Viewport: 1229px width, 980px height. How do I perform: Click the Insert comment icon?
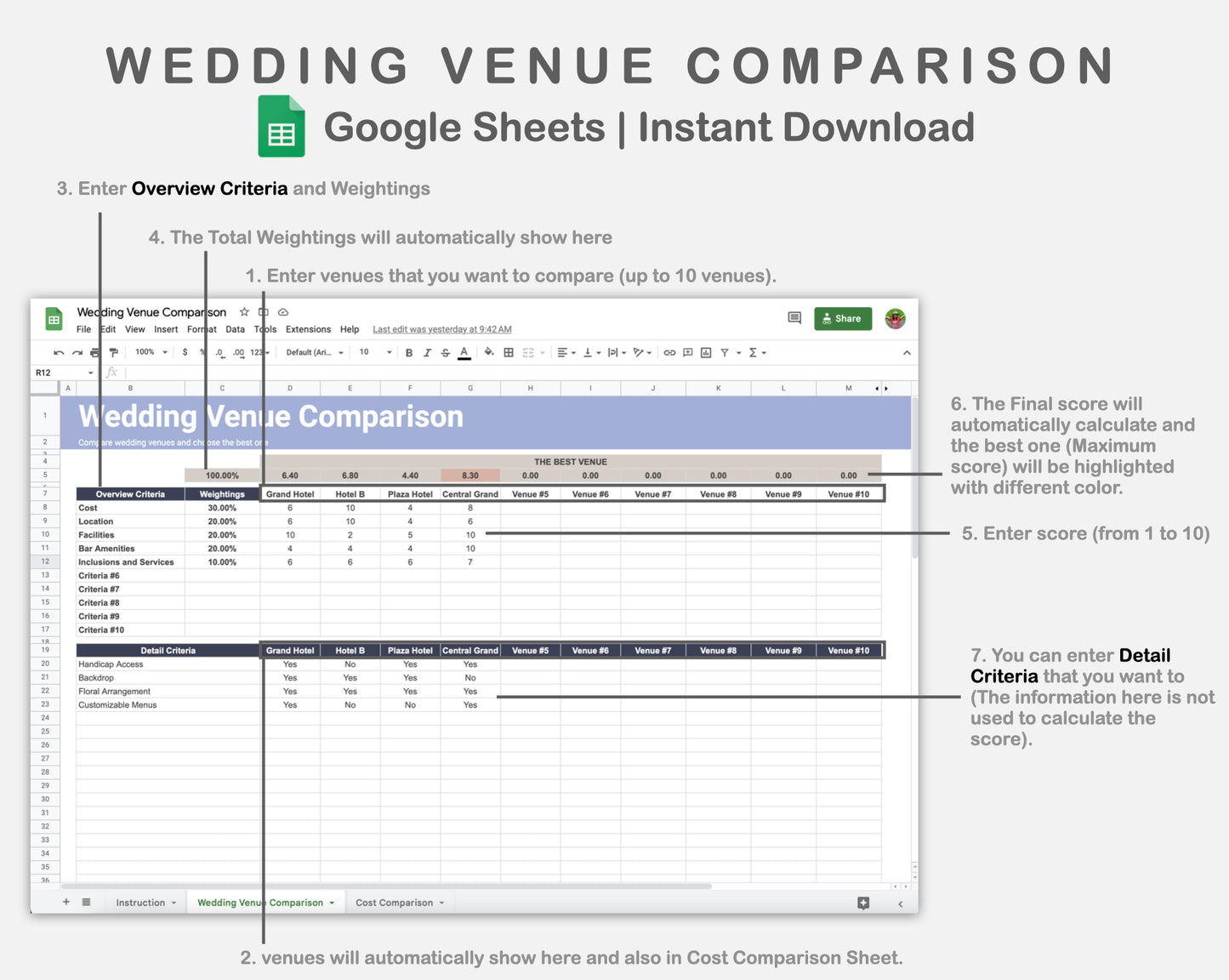[687, 352]
